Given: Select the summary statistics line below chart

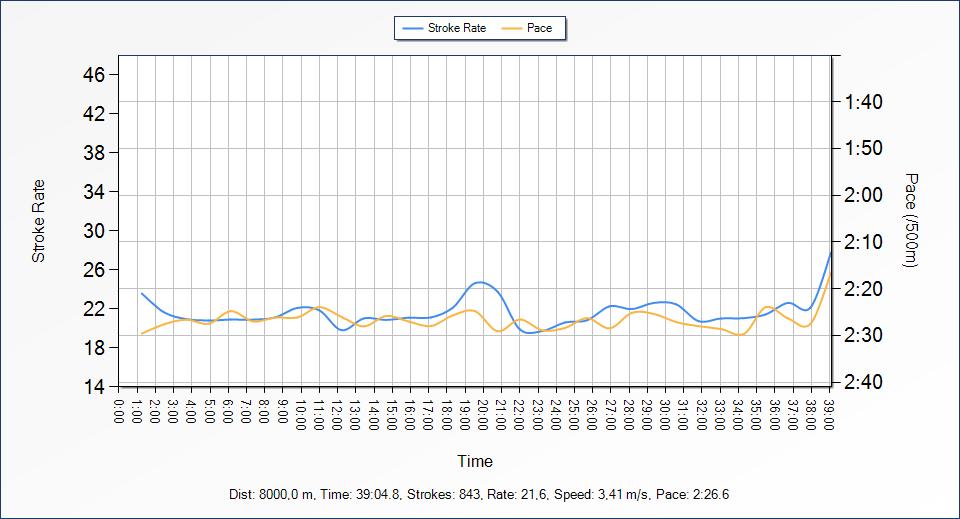Looking at the screenshot, I should click(479, 495).
